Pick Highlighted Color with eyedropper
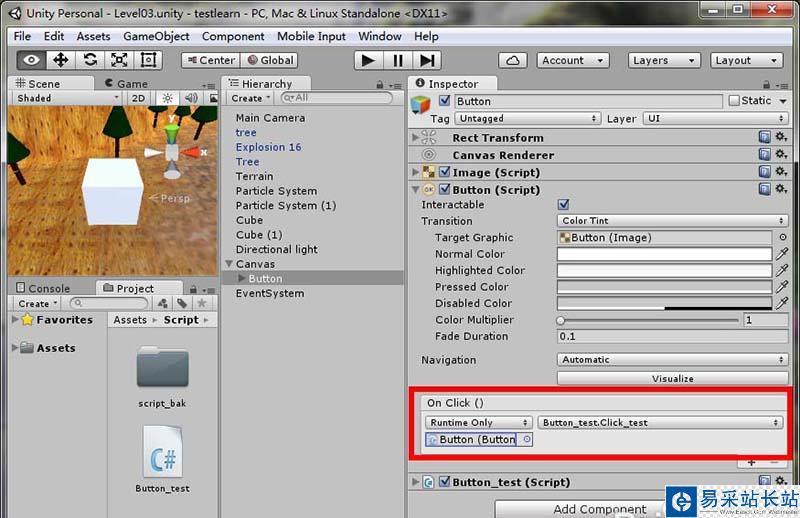800x518 pixels. click(x=782, y=270)
